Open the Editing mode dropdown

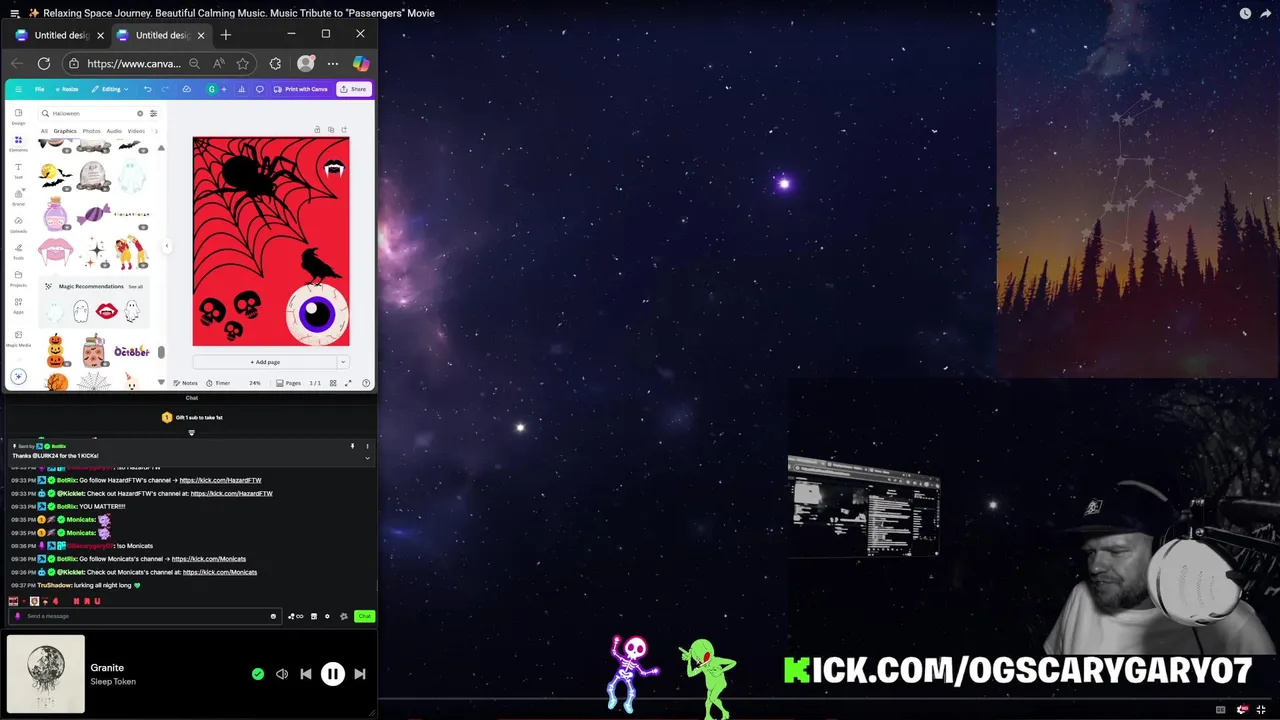click(x=110, y=89)
